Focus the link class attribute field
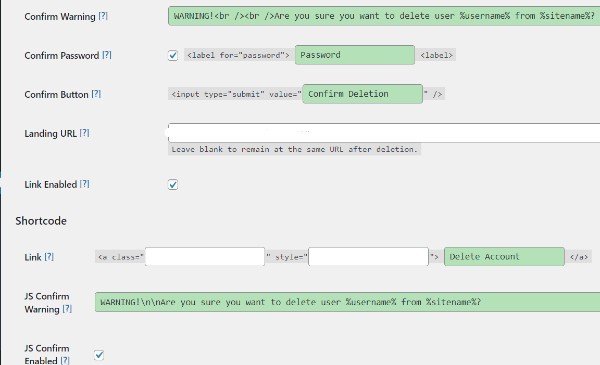Viewport: 600px width, 365px height. point(205,257)
